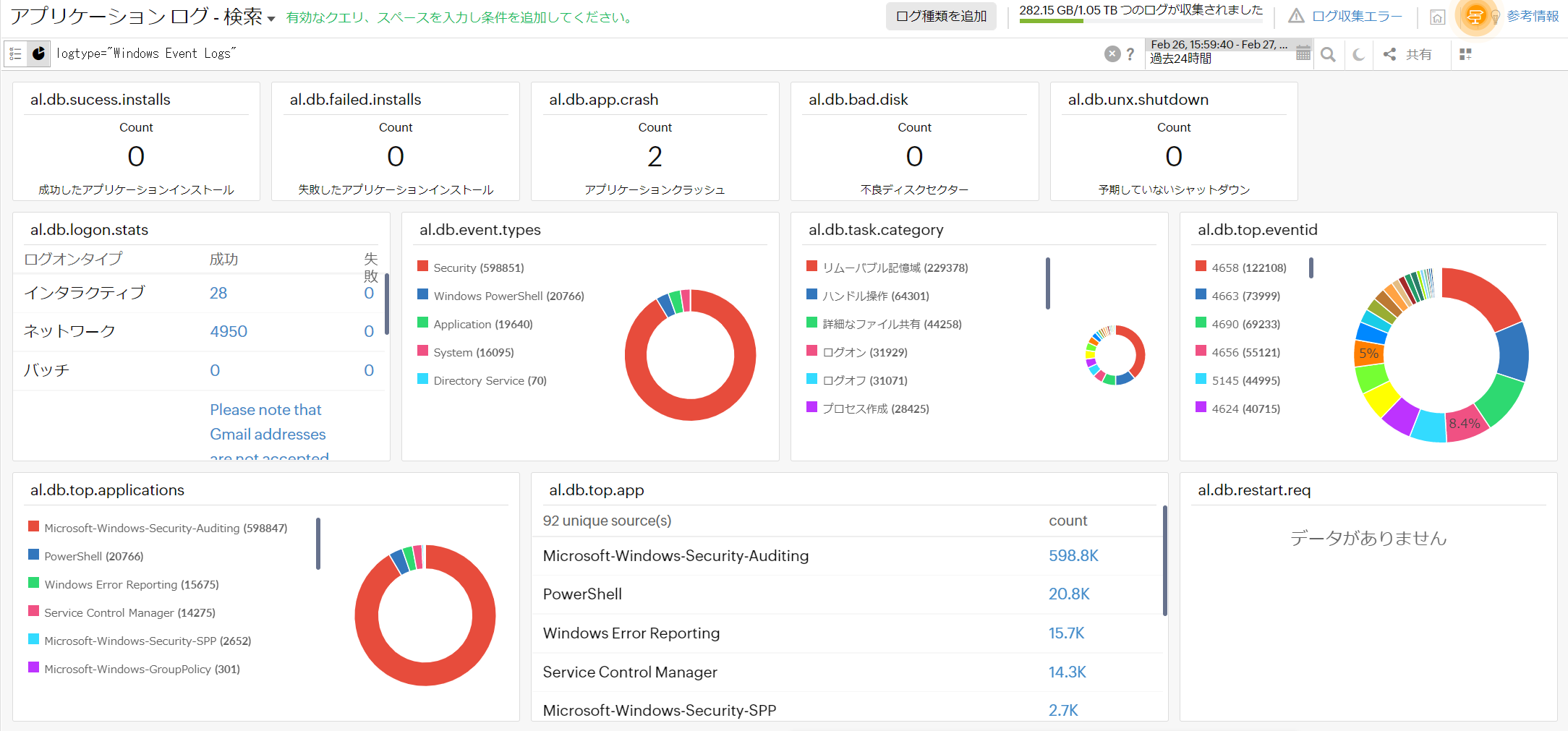Screen dimensions: 1568x731
Task: Open the 参考情報 reference link
Action: 1532,17
